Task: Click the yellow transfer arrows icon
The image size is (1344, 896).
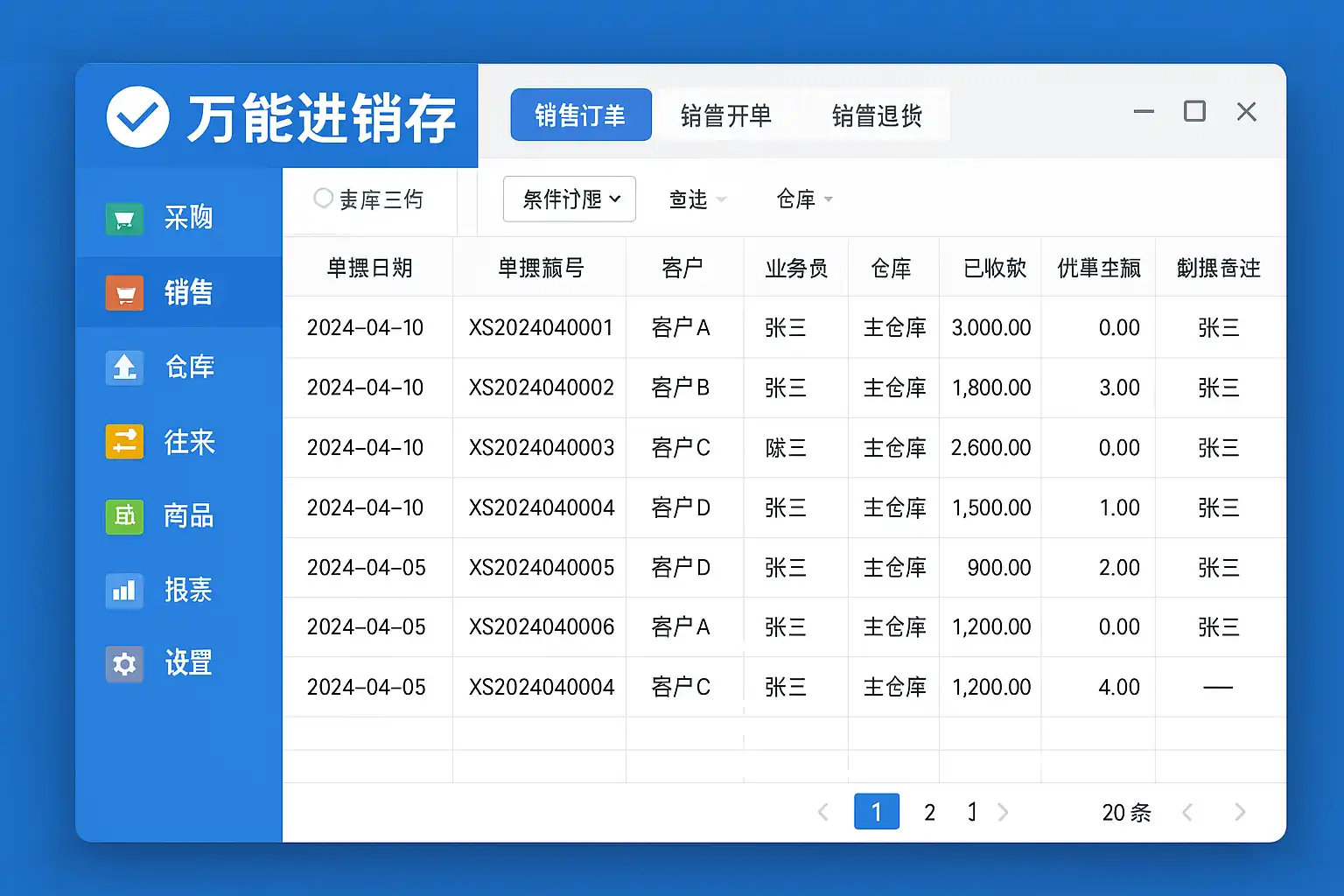Action: 124,442
